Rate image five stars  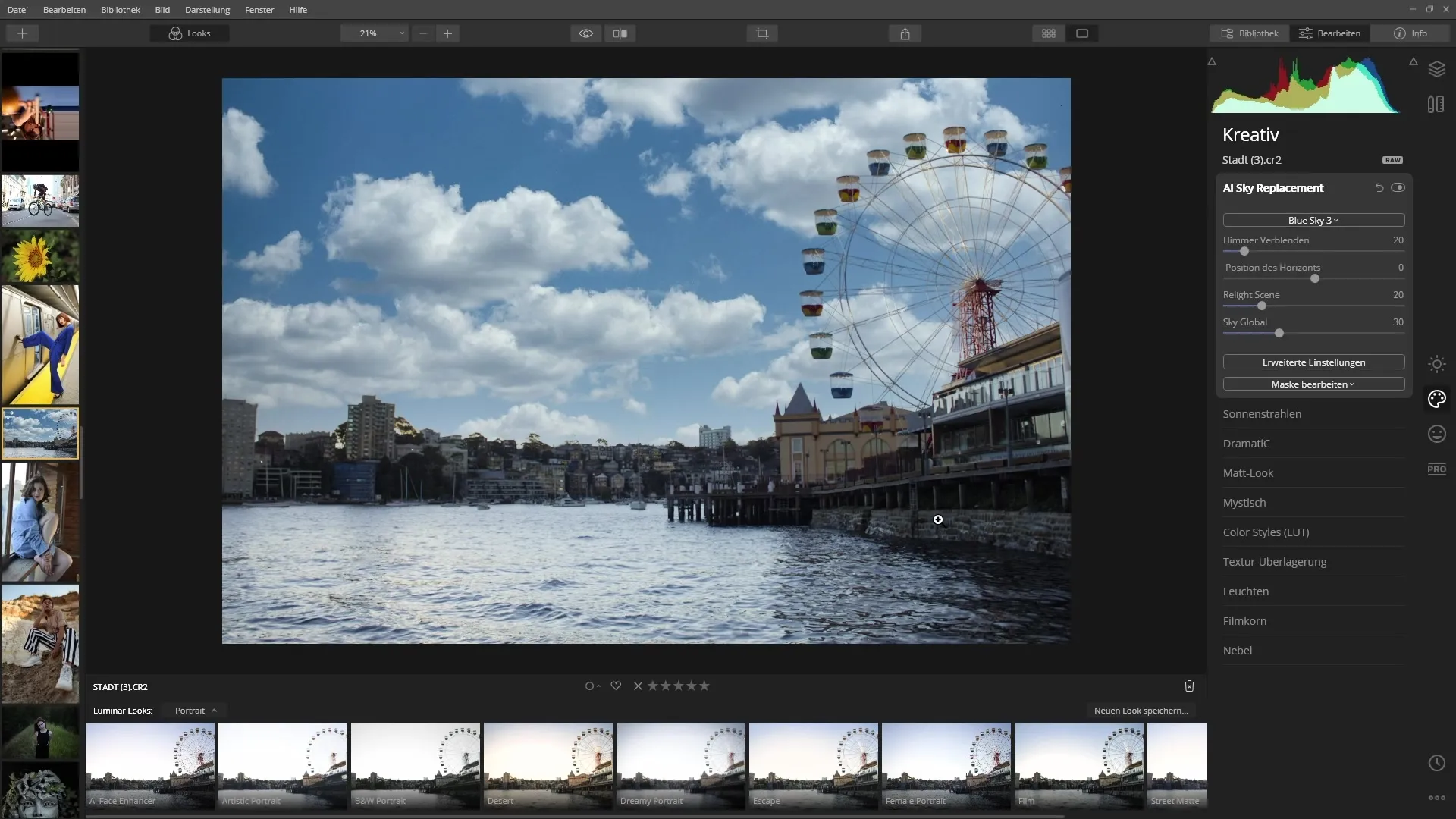704,686
